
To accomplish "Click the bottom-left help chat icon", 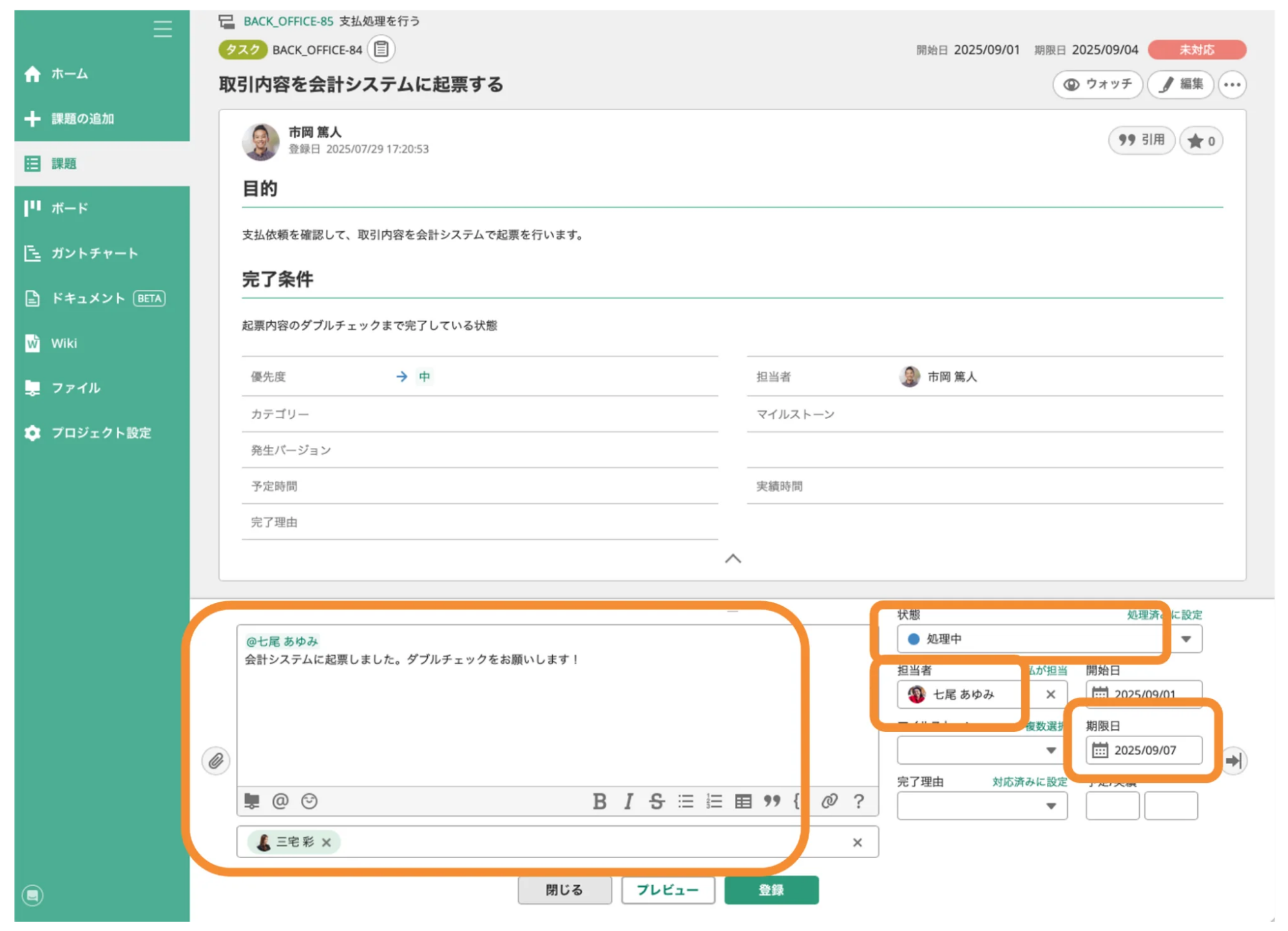I will coord(32,895).
